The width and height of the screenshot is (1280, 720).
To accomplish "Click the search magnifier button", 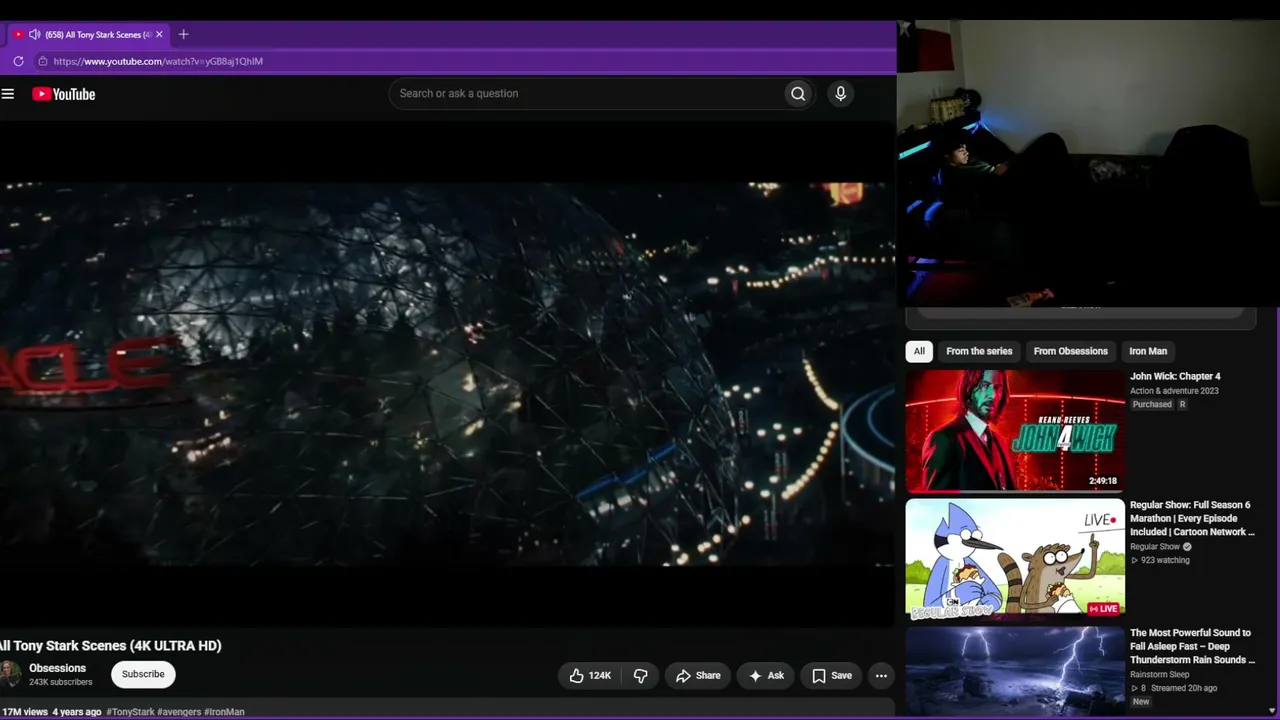I will [x=798, y=94].
